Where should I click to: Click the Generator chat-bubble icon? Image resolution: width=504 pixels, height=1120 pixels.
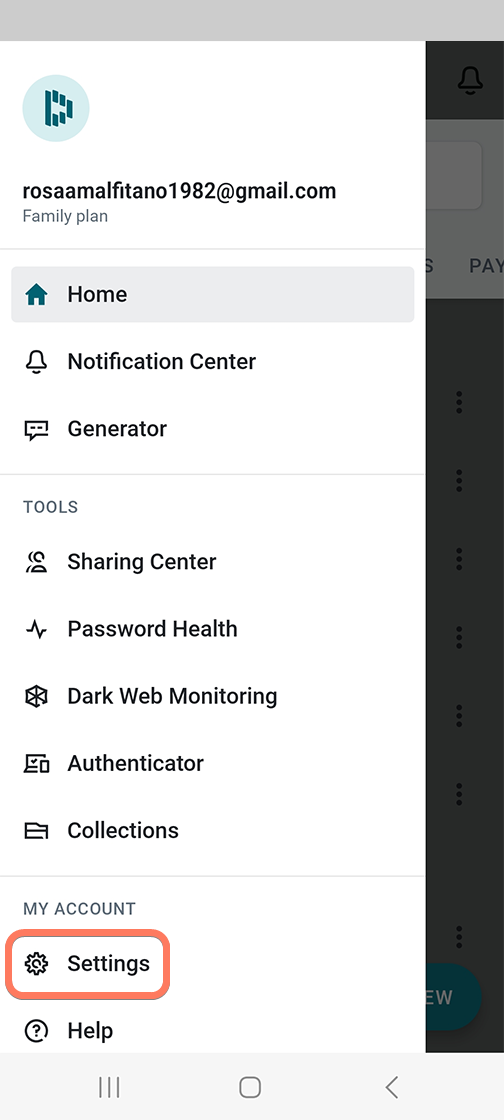click(36, 429)
